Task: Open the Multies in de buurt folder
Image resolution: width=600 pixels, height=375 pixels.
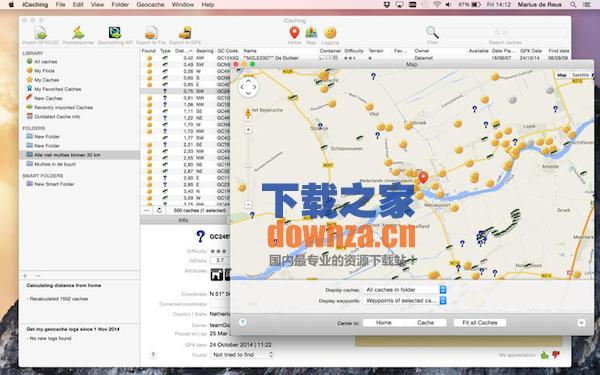Action: tap(55, 164)
